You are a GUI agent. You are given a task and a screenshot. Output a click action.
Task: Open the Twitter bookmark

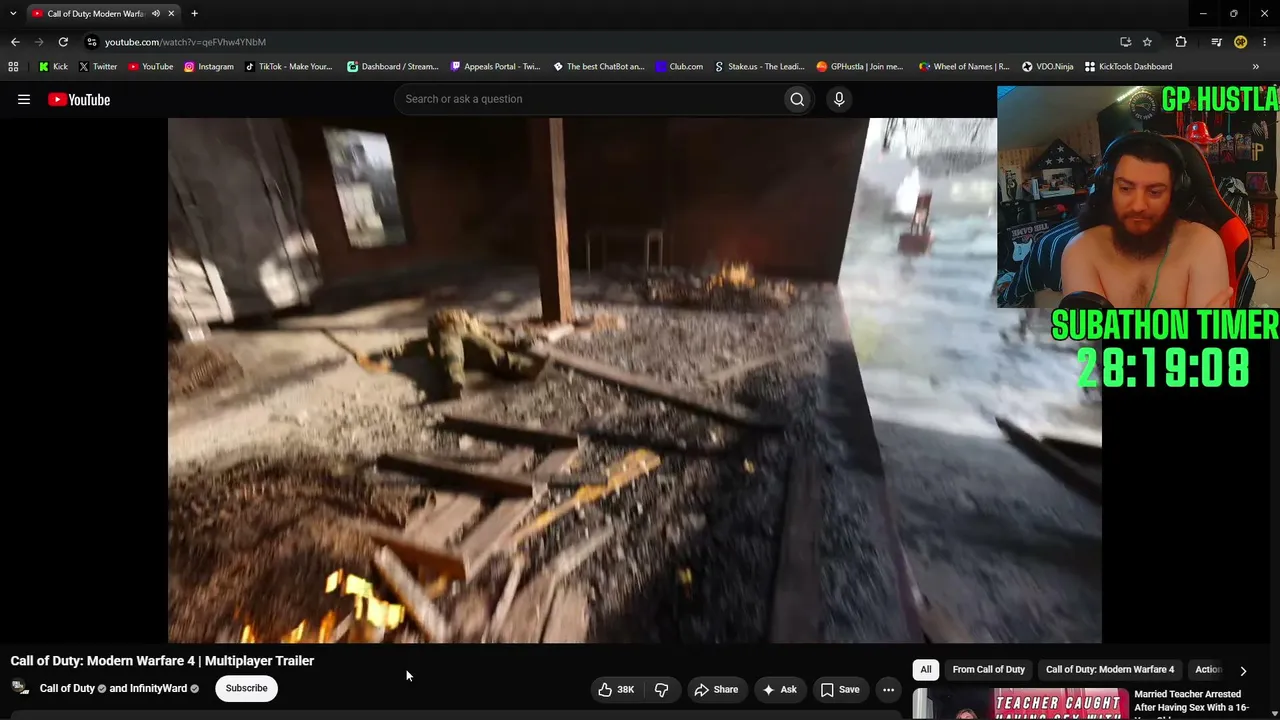point(98,67)
